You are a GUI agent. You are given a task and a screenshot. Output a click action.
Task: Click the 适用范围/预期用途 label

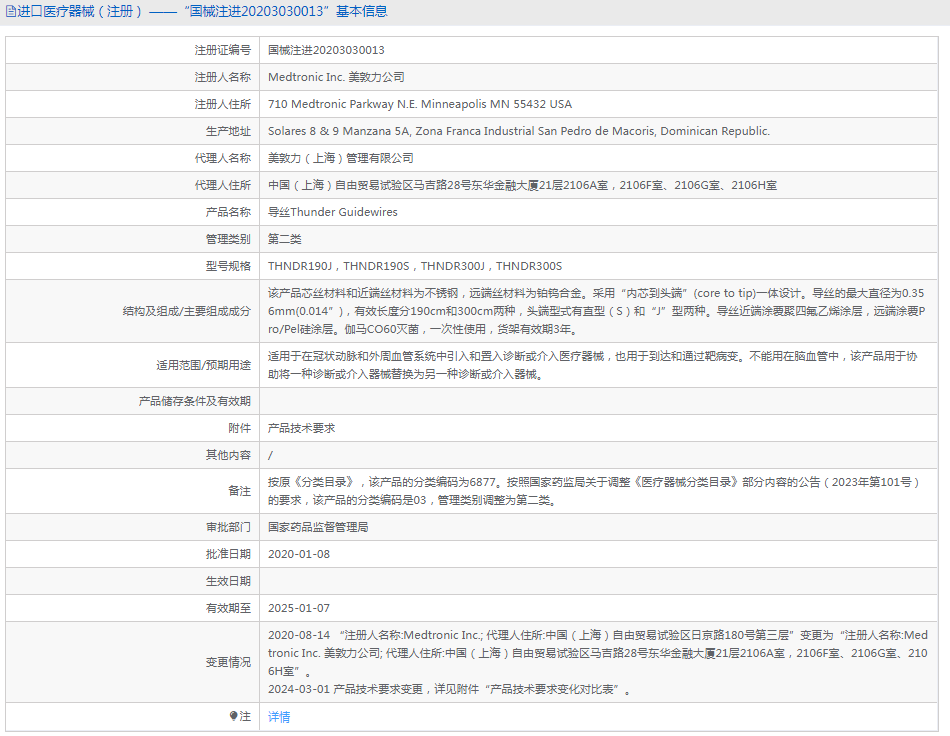tap(203, 365)
